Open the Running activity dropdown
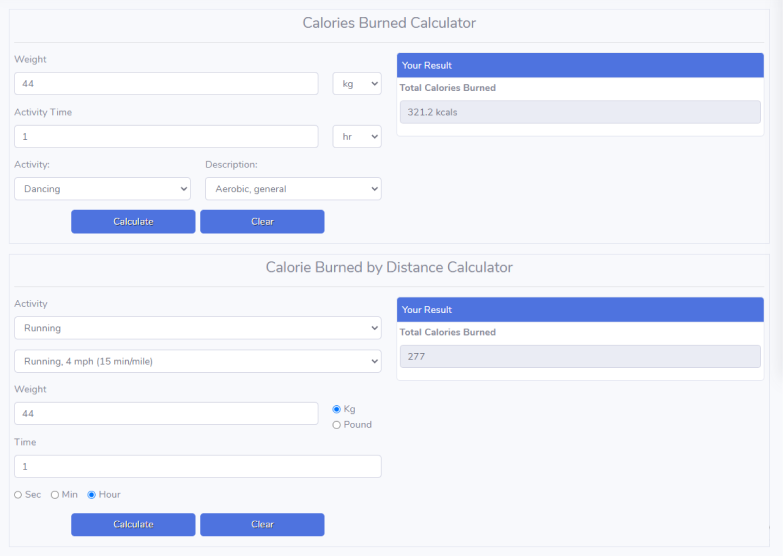783x556 pixels. [197, 328]
